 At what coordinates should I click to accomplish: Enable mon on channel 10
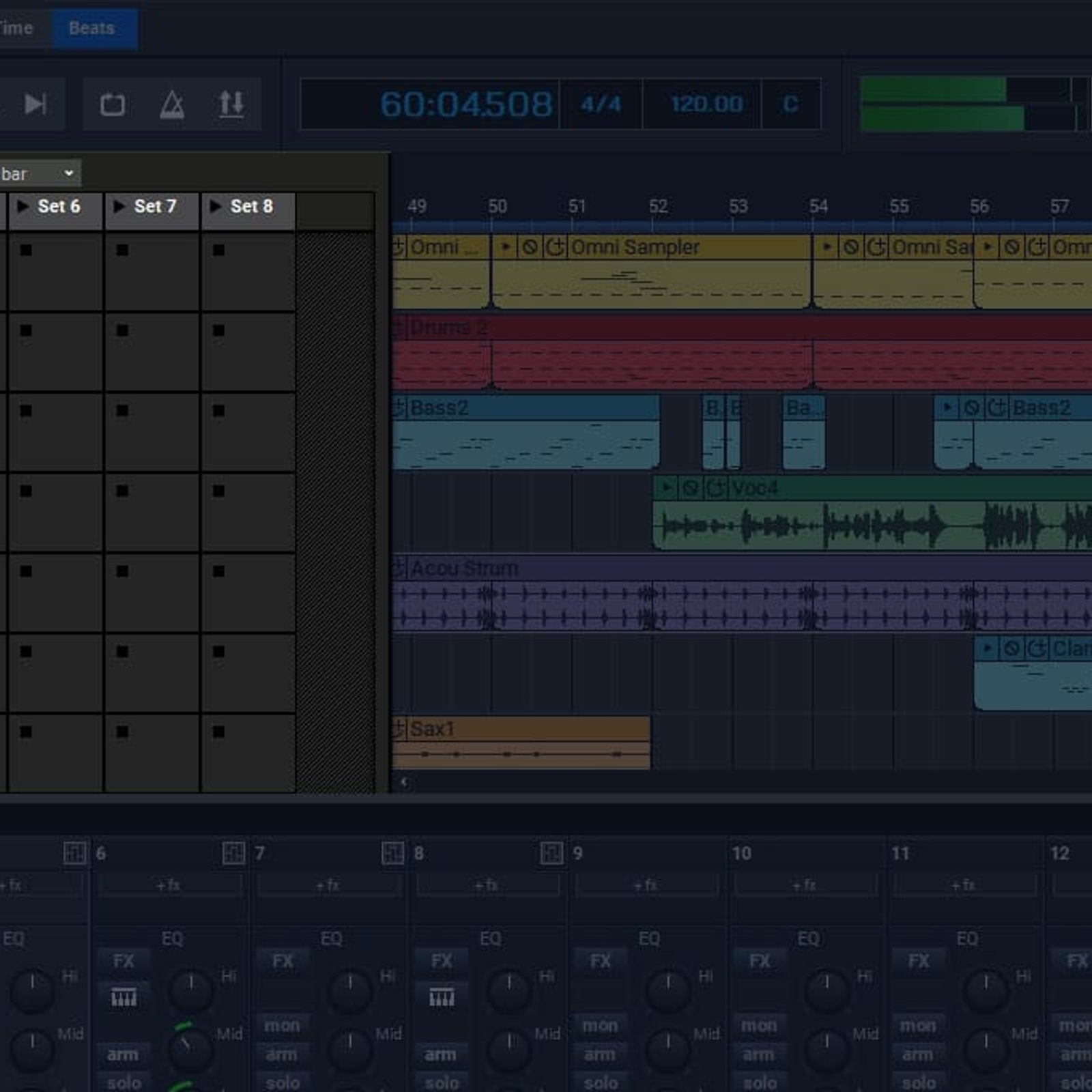point(760,1026)
